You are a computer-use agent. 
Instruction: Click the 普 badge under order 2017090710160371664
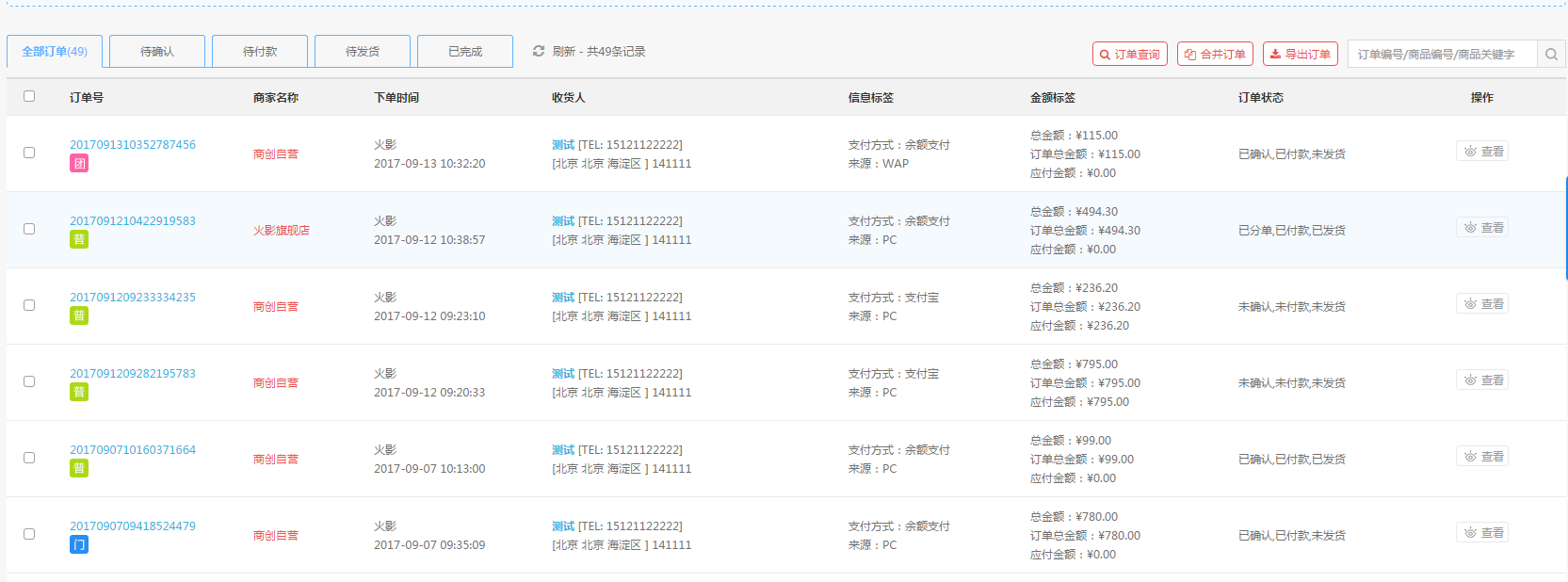79,469
